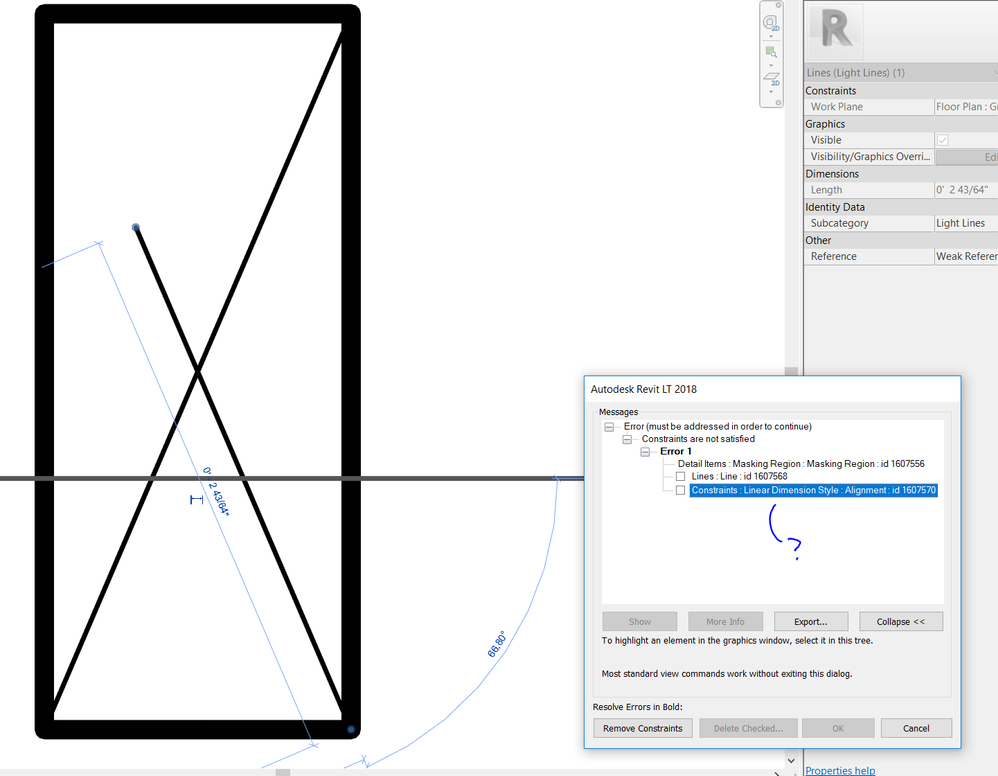Click the Visible property label
Viewport: 998px width, 776px height.
(826, 140)
